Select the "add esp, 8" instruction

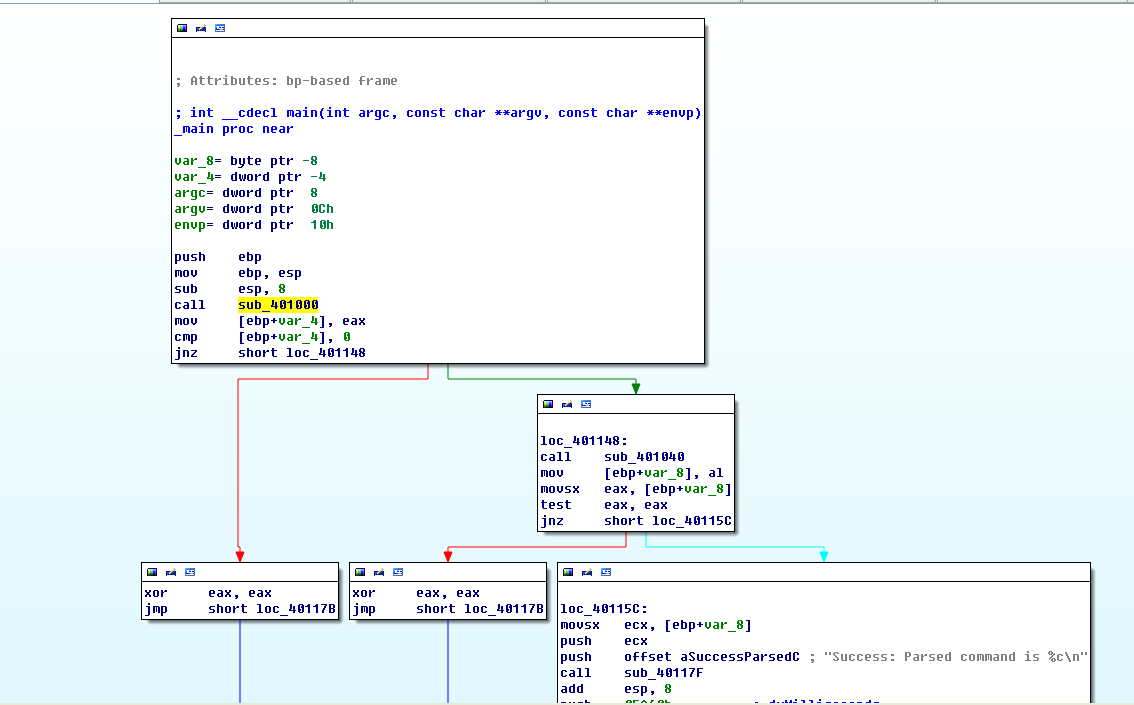[x=616, y=689]
